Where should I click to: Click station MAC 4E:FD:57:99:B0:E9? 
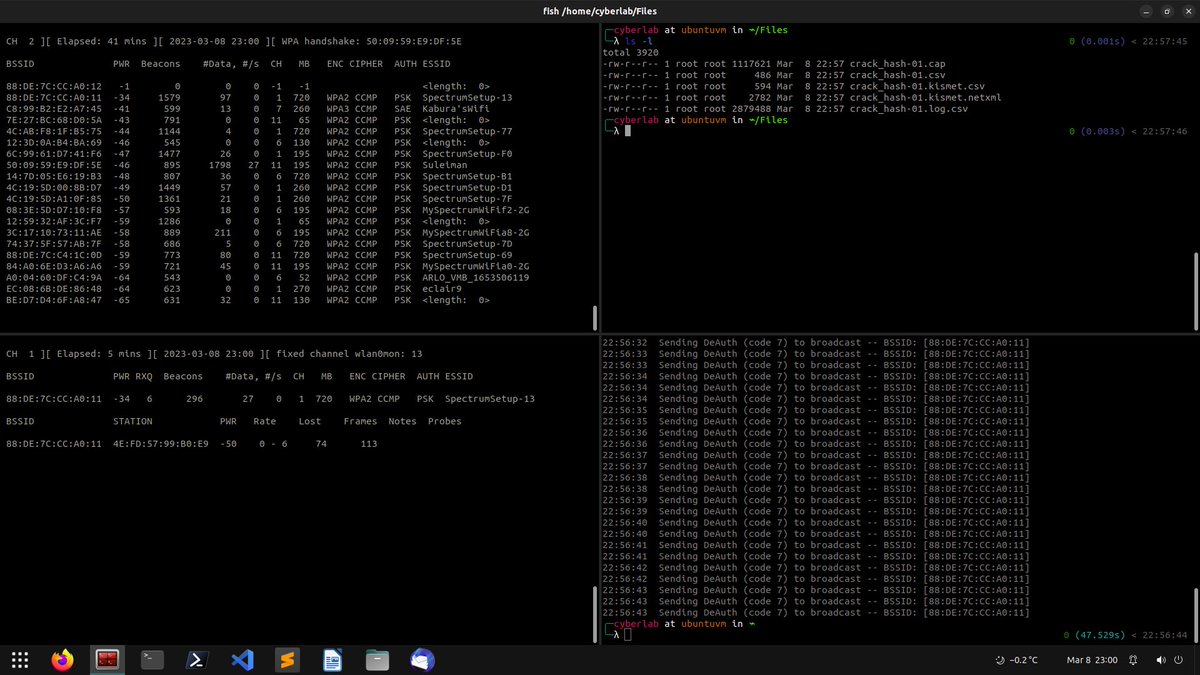pyautogui.click(x=162, y=444)
